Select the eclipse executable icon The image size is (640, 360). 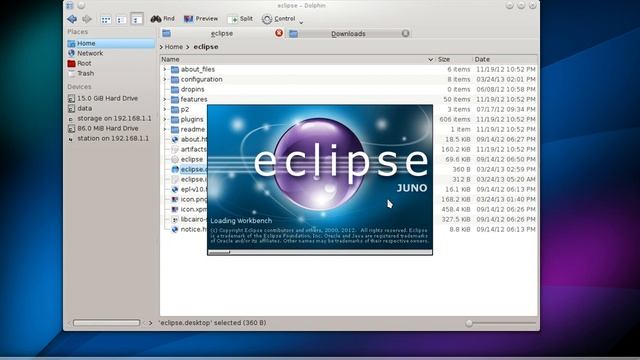pos(175,159)
